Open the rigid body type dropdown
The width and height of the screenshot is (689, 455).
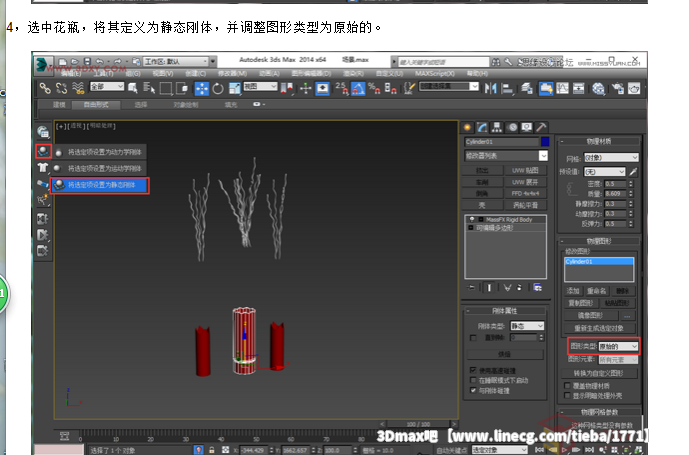pyautogui.click(x=527, y=326)
